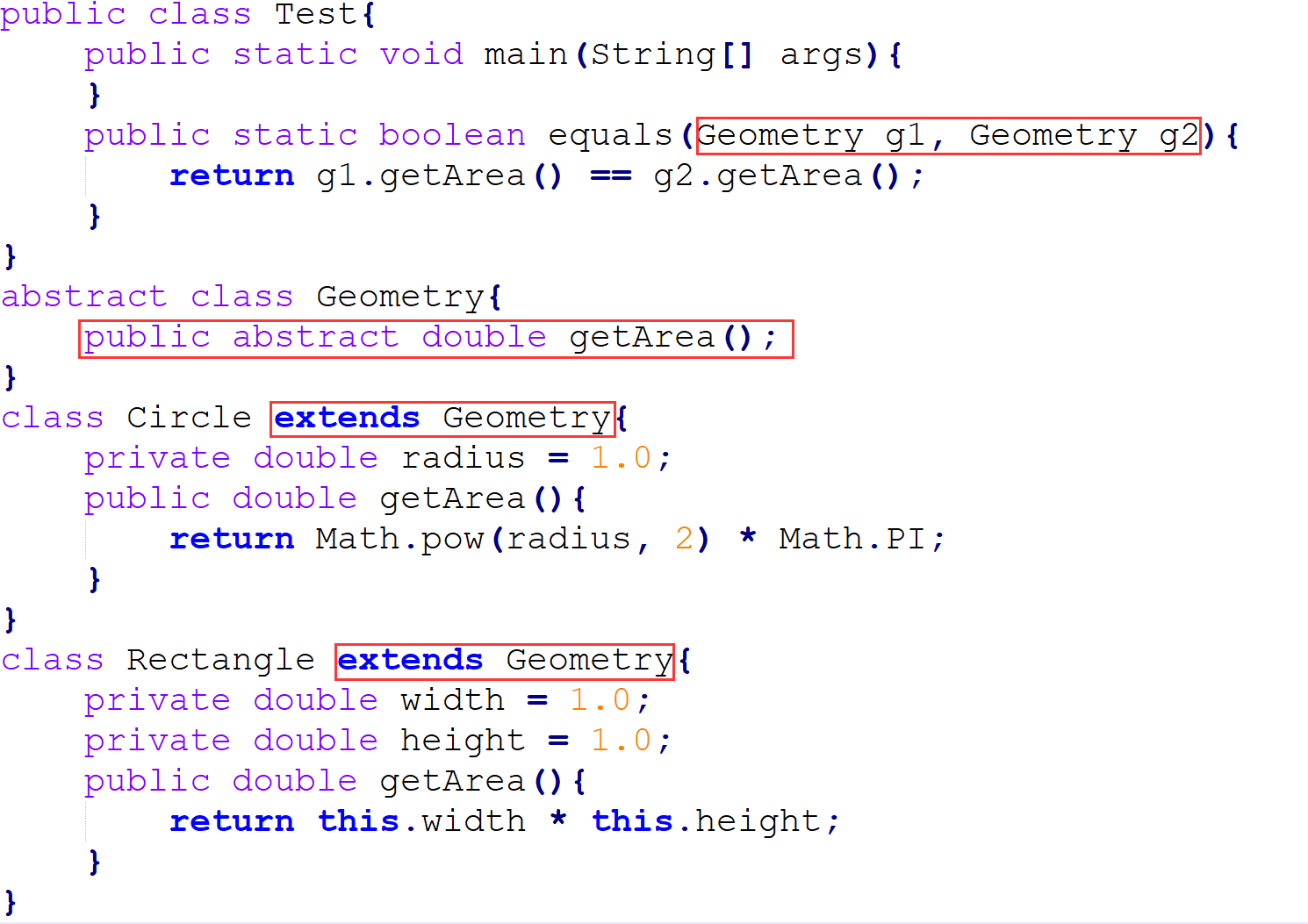The width and height of the screenshot is (1308, 924).
Task: Click the method name "main"
Action: [526, 54]
